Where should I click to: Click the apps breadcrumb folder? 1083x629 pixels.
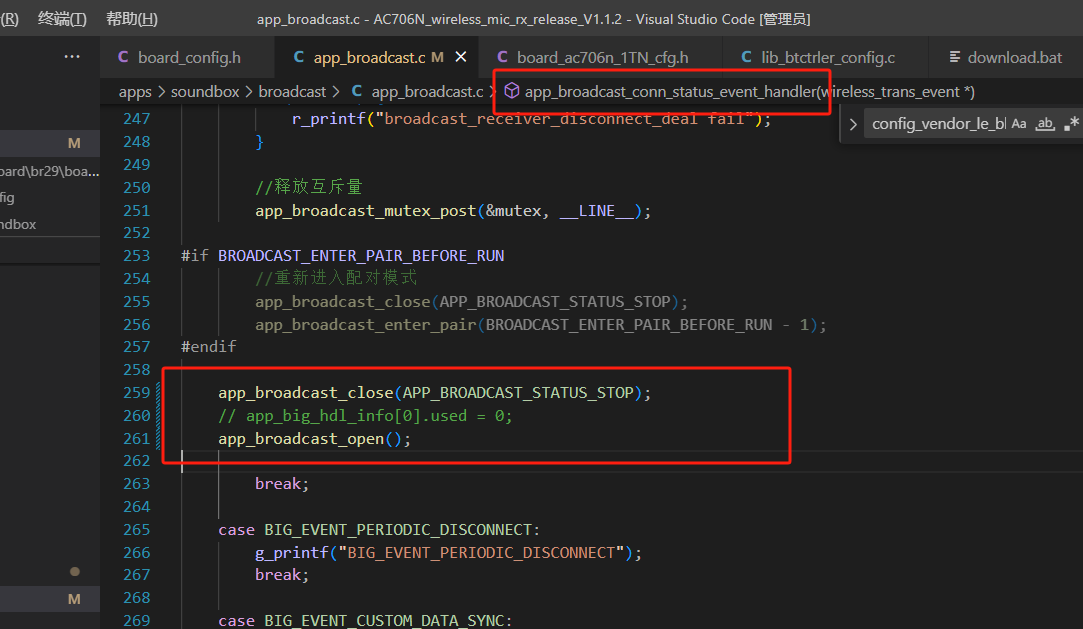135,92
